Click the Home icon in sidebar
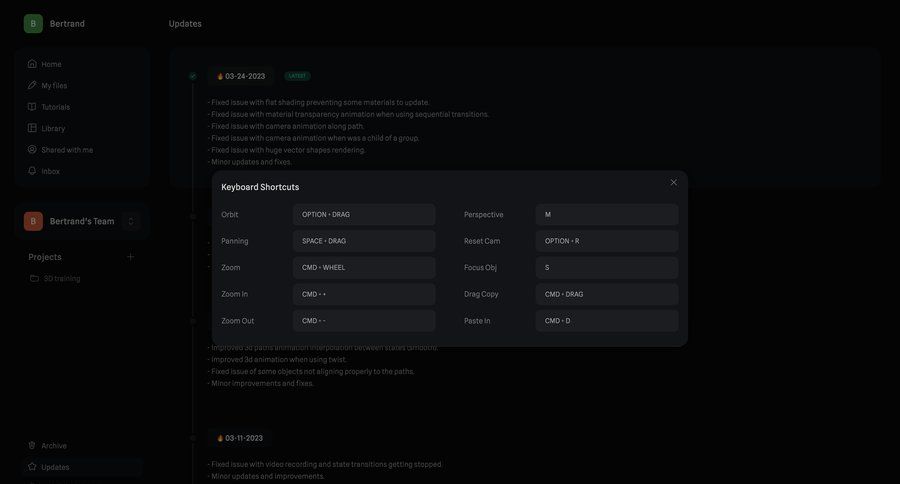 point(32,64)
